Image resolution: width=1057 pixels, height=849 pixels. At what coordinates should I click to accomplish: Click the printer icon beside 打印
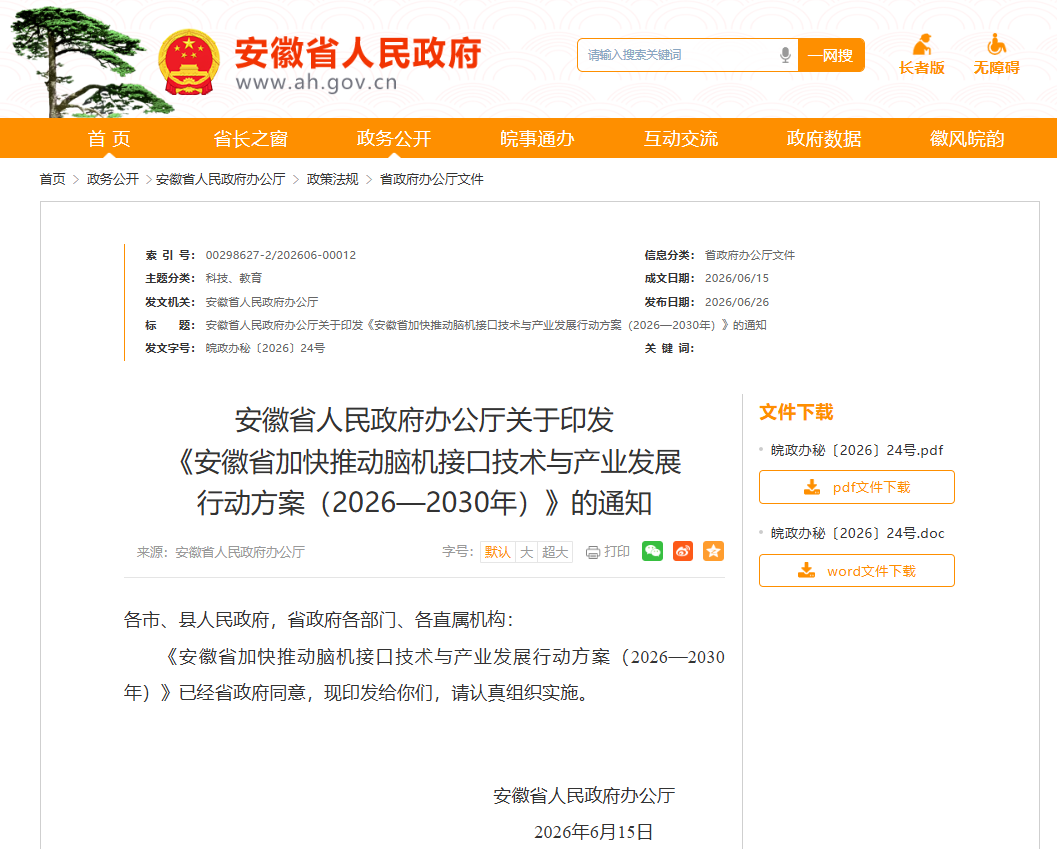pos(593,552)
